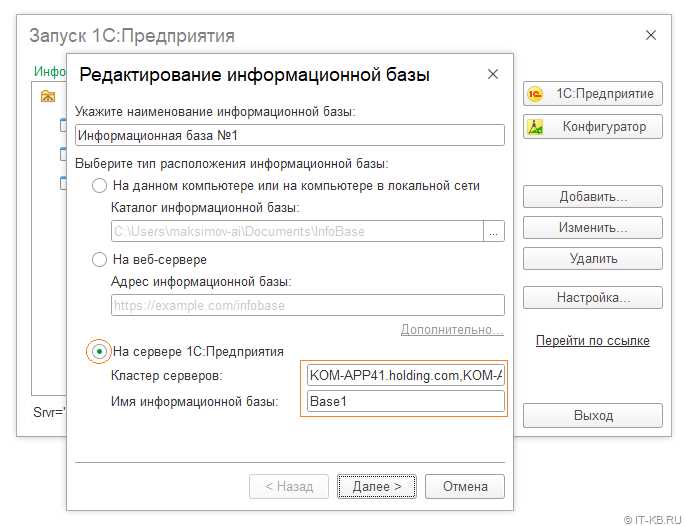This screenshot has height=526, width=686.
Task: Follow the Перейти по ссылке link
Action: (x=592, y=340)
